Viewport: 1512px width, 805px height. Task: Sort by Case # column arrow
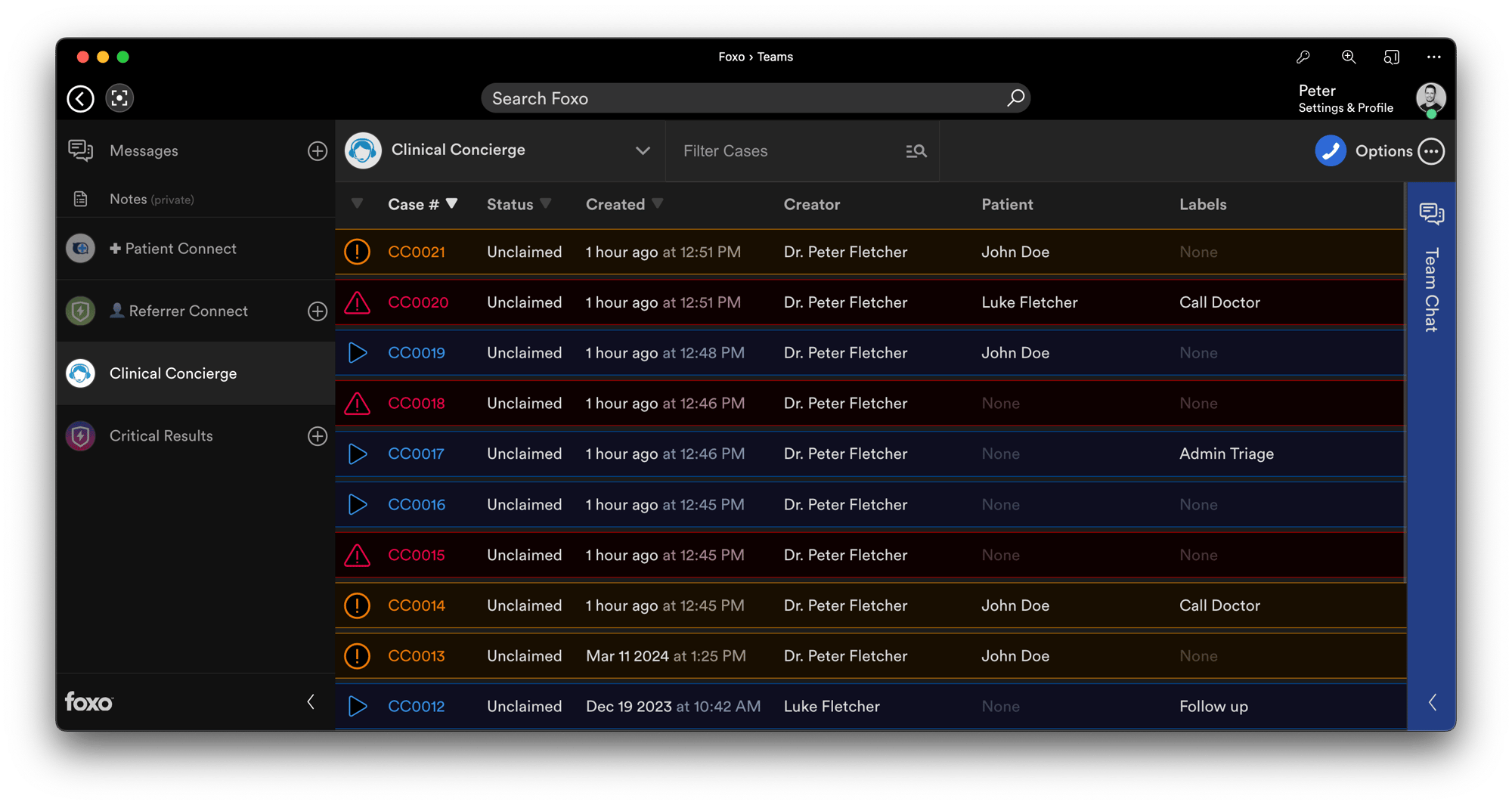click(451, 203)
